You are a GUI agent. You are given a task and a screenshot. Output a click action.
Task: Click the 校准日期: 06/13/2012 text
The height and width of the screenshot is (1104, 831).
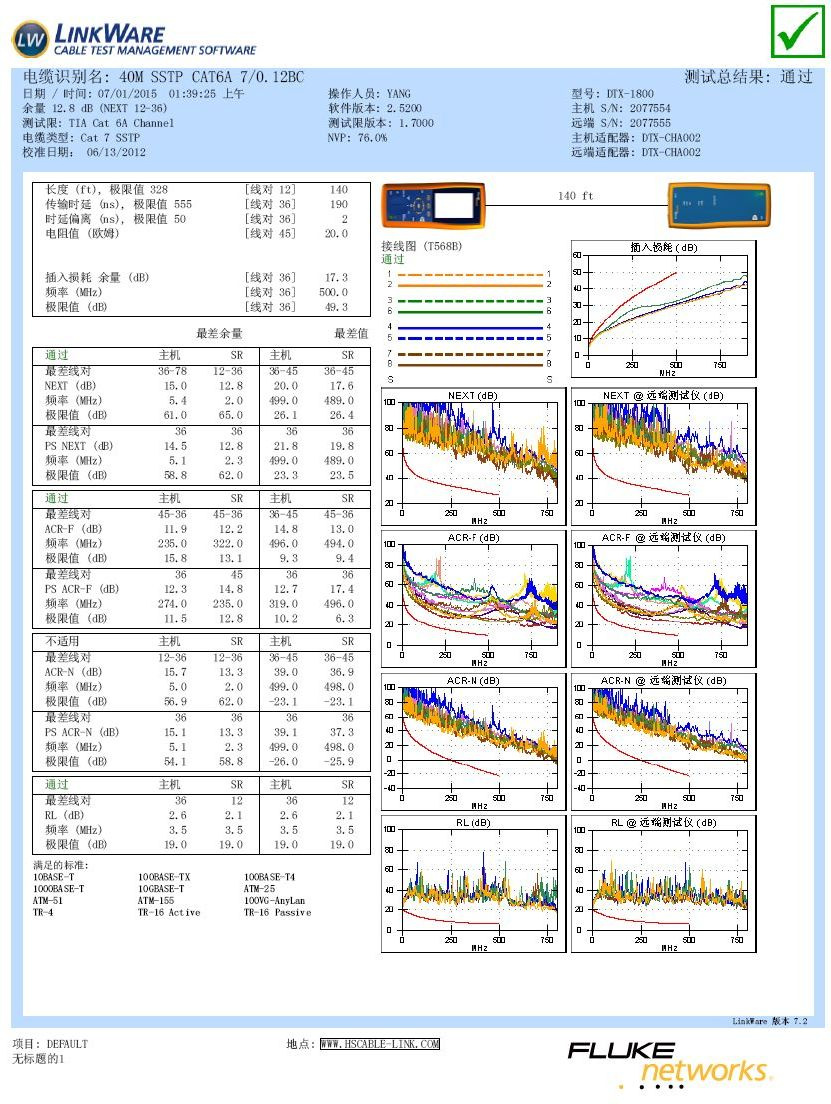(x=84, y=152)
